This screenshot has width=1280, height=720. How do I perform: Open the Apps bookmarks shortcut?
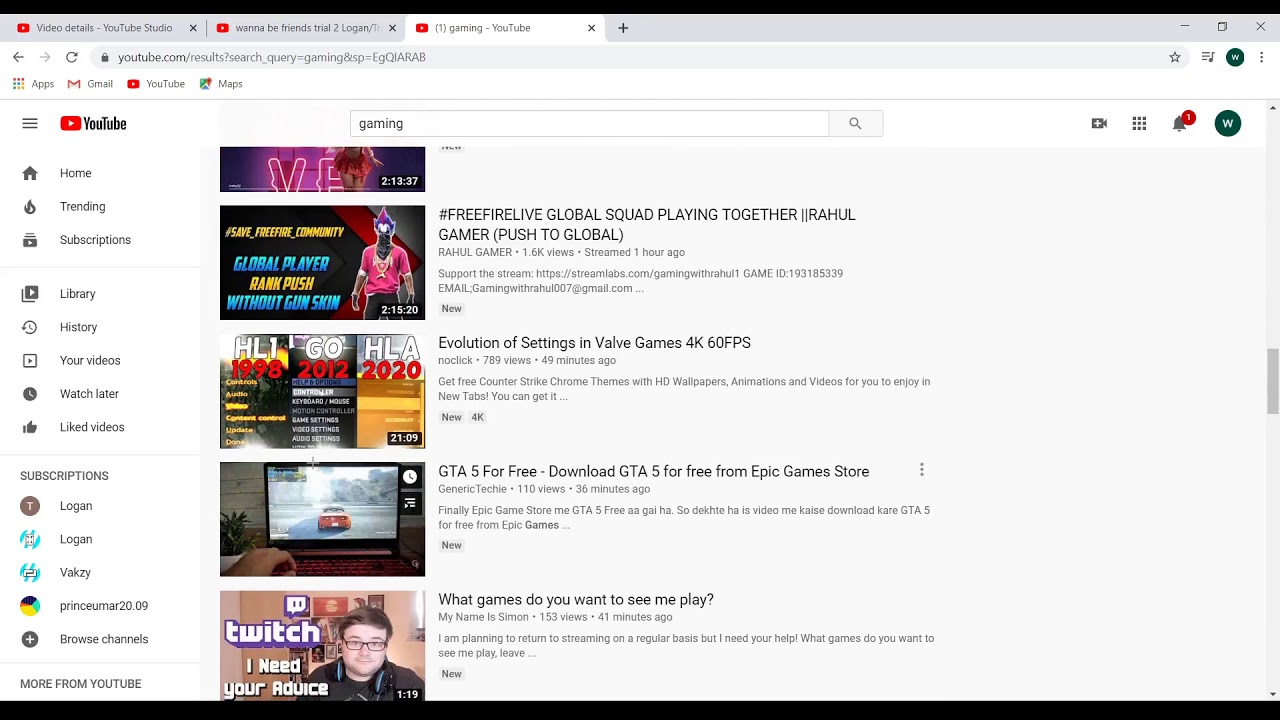[x=33, y=84]
